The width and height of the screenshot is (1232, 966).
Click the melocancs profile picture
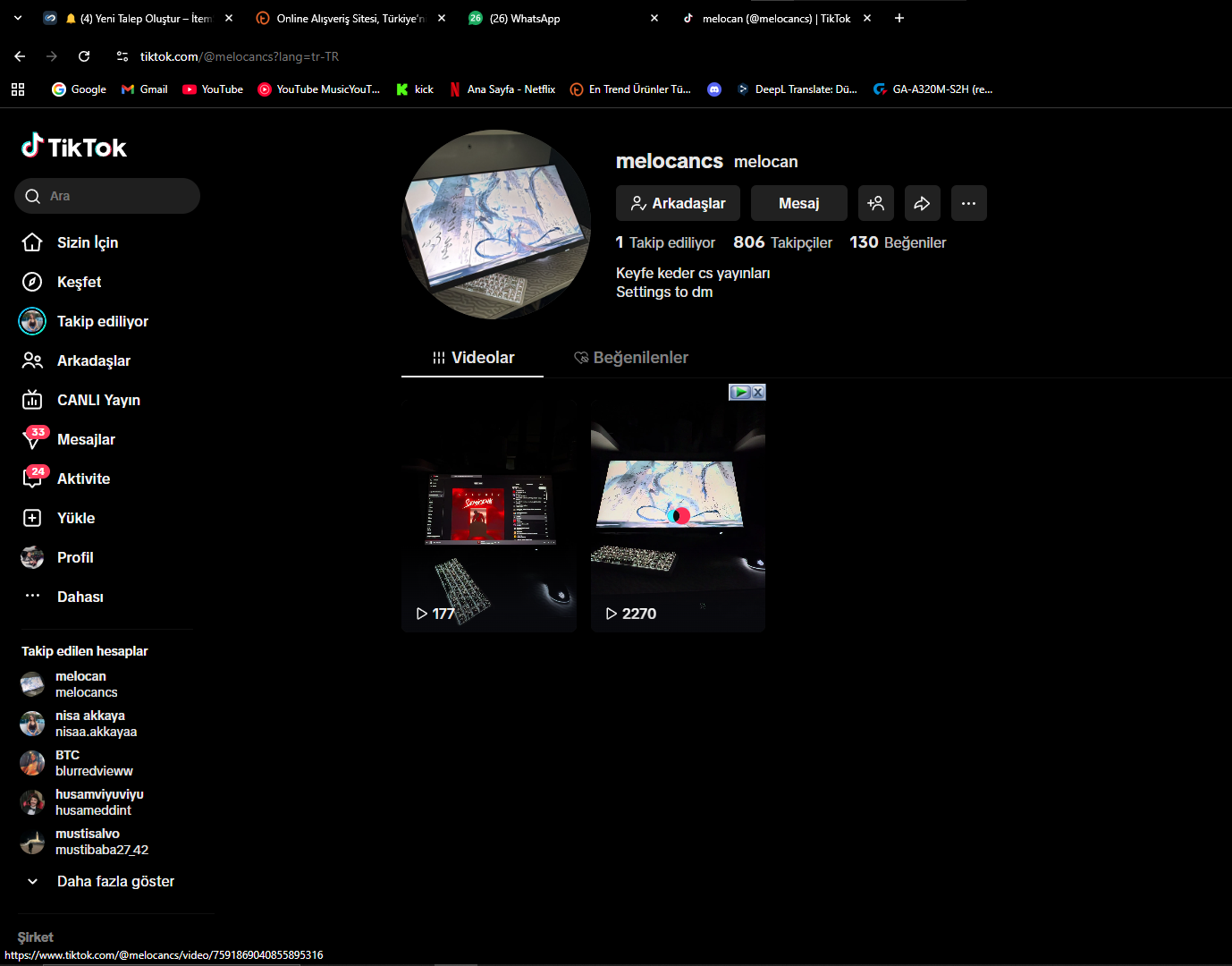(x=496, y=225)
